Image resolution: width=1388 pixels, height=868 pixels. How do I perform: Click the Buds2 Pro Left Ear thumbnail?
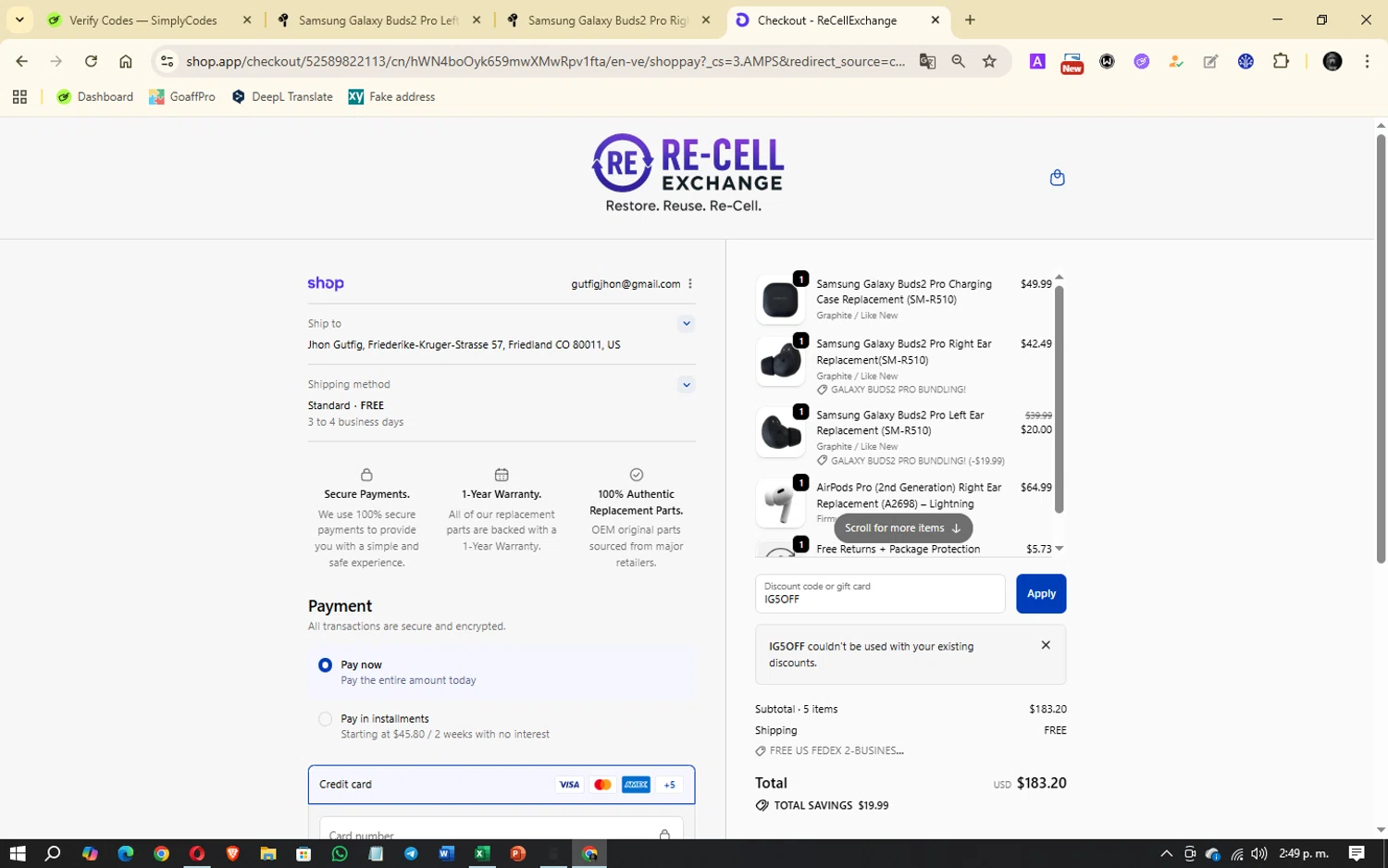780,432
